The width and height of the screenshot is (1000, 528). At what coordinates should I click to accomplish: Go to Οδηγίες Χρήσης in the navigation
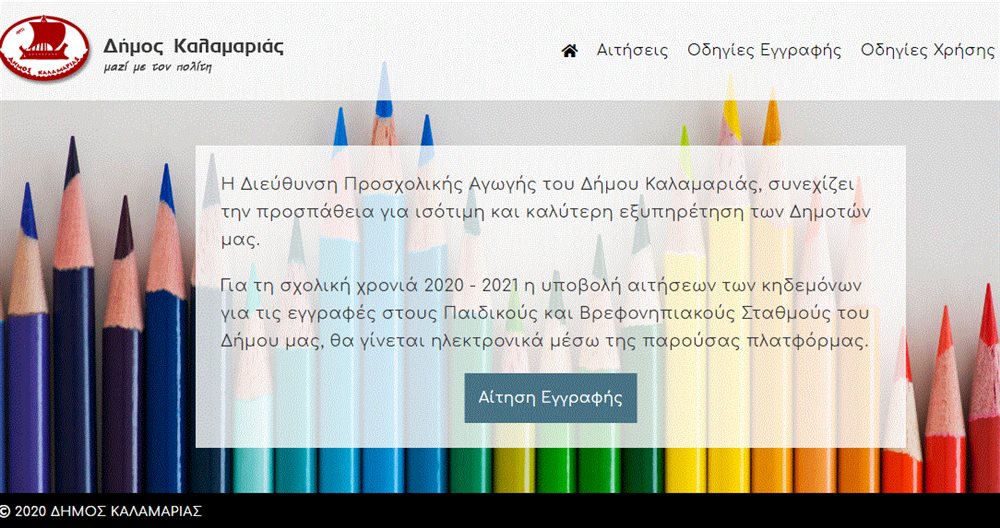927,51
